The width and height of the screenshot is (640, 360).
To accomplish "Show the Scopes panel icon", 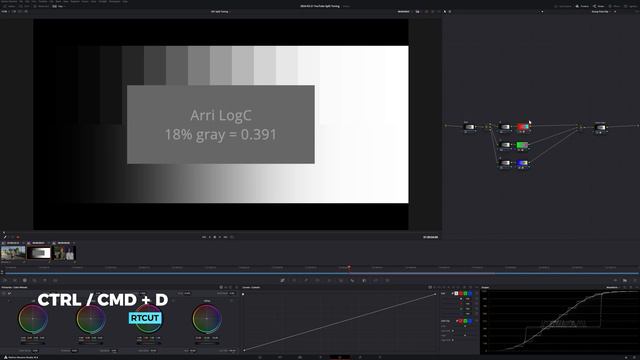I will tap(625, 280).
